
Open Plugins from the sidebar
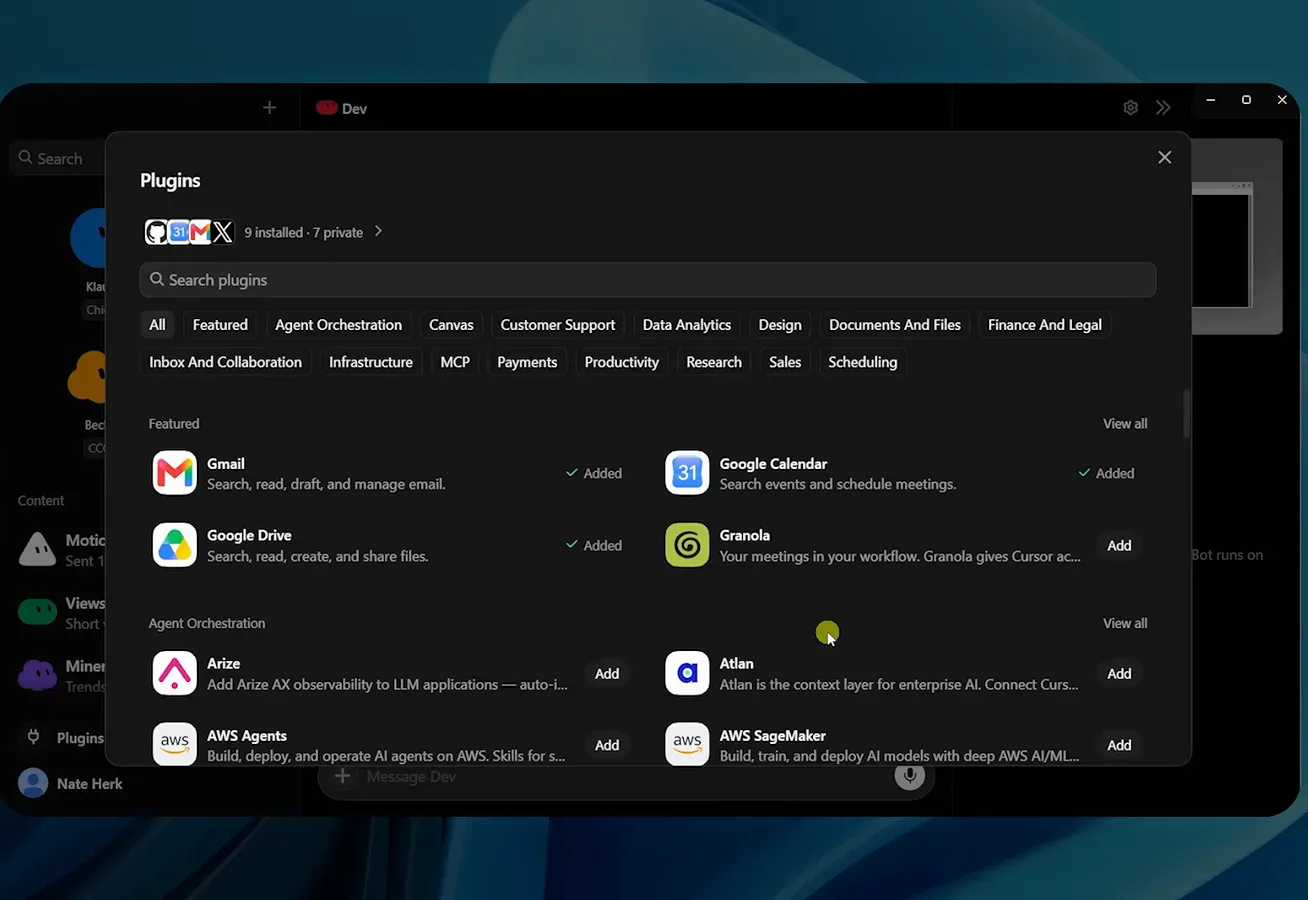[65, 738]
